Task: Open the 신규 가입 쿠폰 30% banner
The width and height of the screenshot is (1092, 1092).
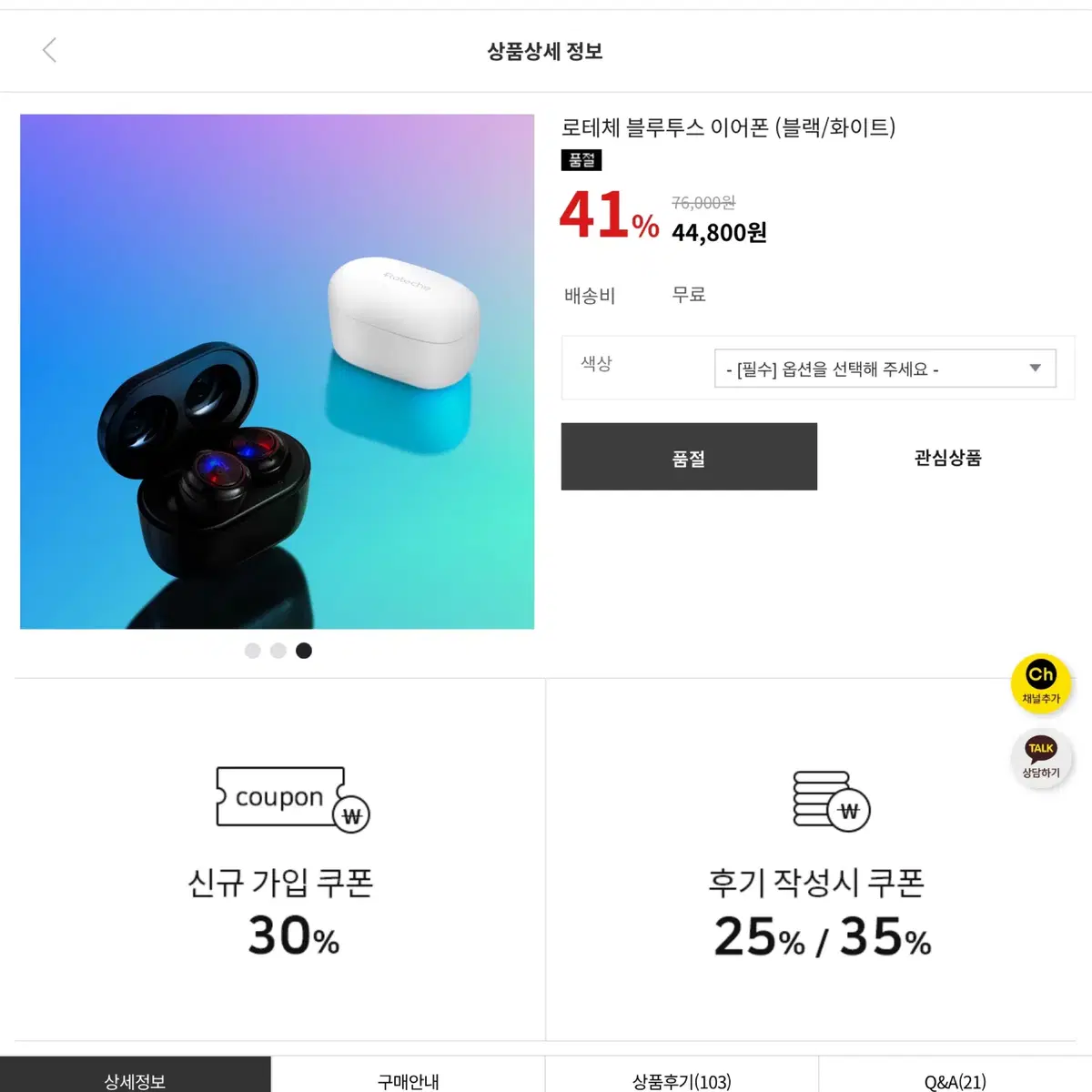Action: (x=280, y=860)
